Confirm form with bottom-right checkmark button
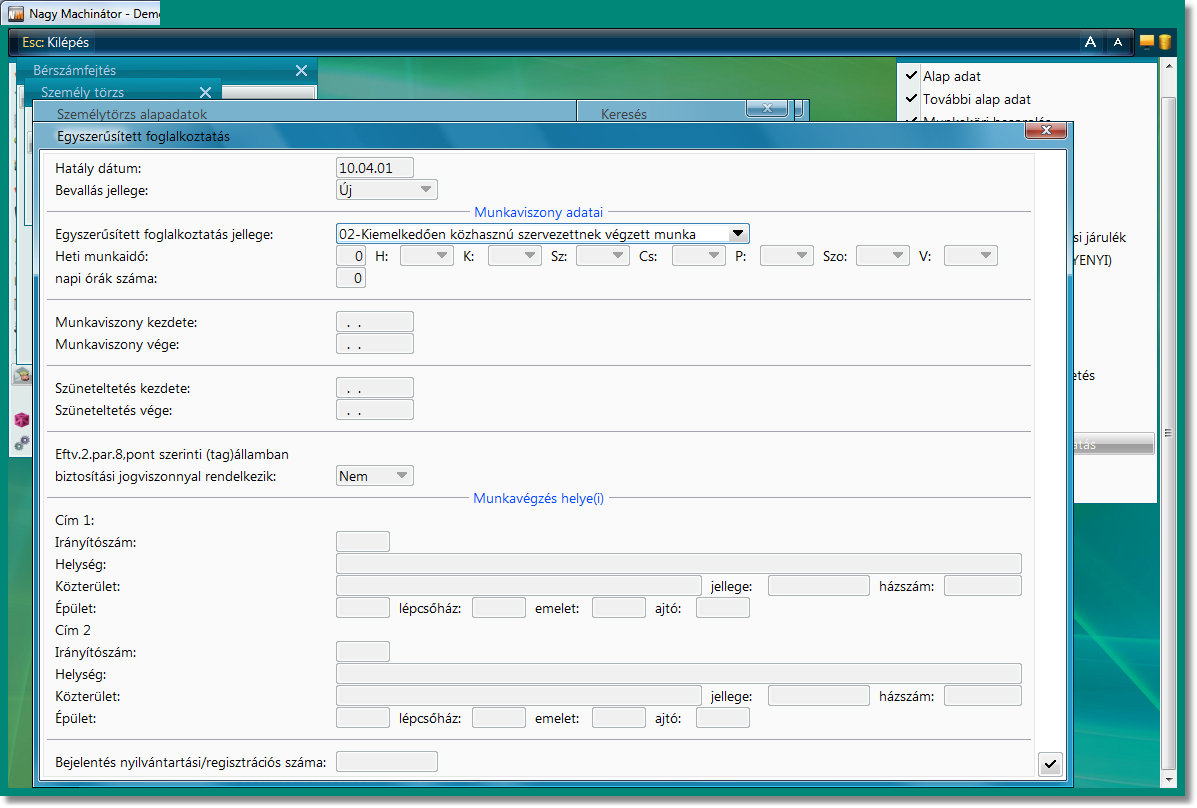1197x808 pixels. coord(1050,764)
